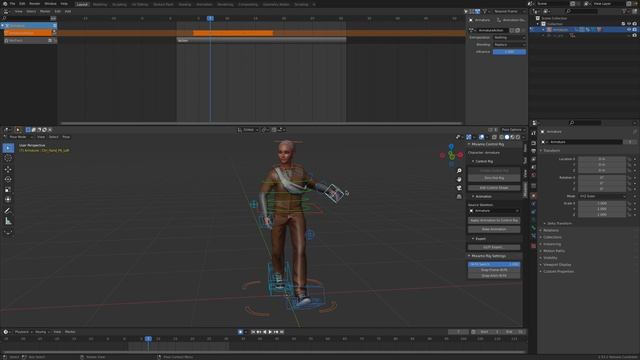Open the Edit menu in top bar
Screen dimensions: 640x360
click(x=22, y=4)
